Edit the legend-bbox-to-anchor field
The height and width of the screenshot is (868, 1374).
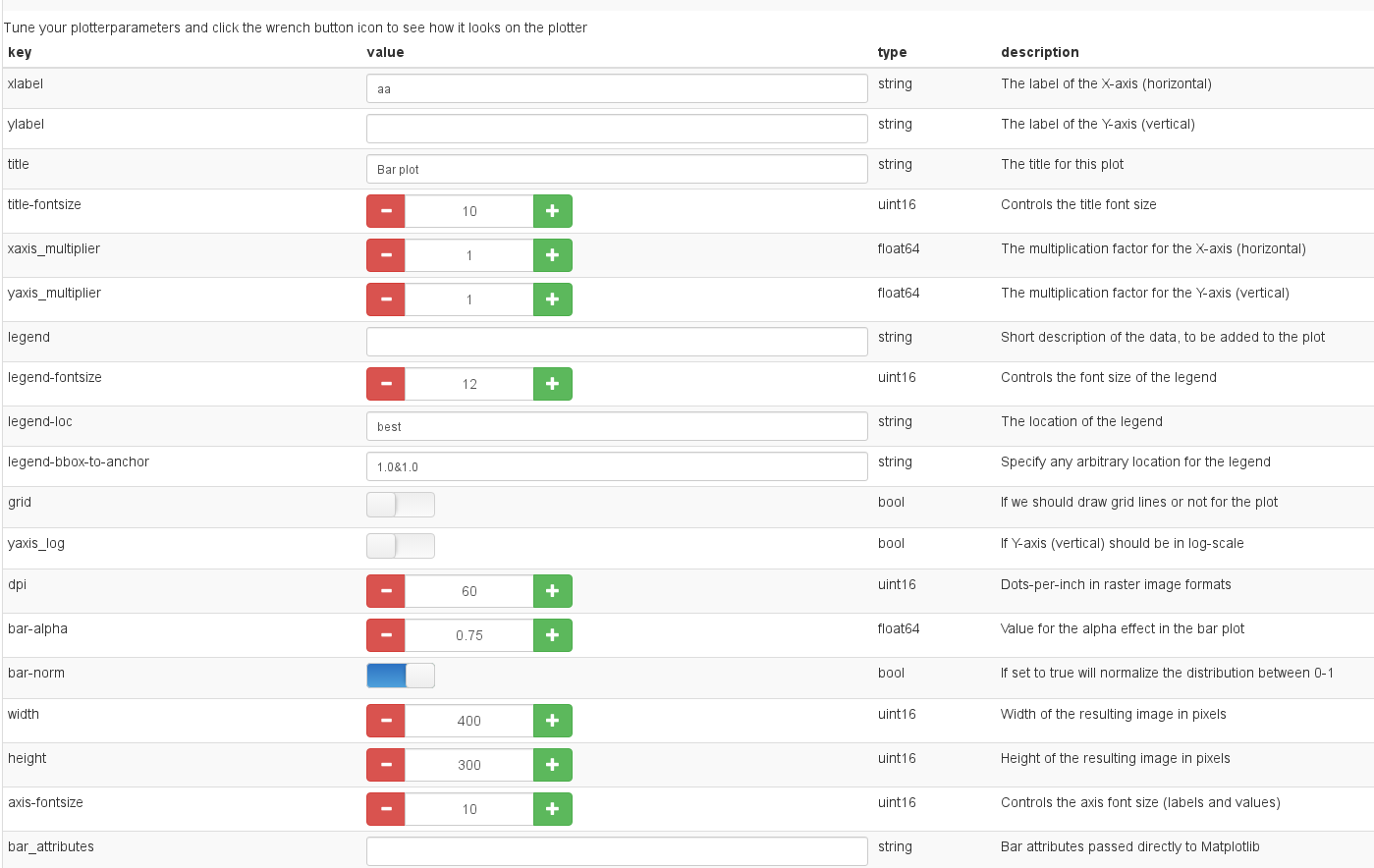coord(617,466)
